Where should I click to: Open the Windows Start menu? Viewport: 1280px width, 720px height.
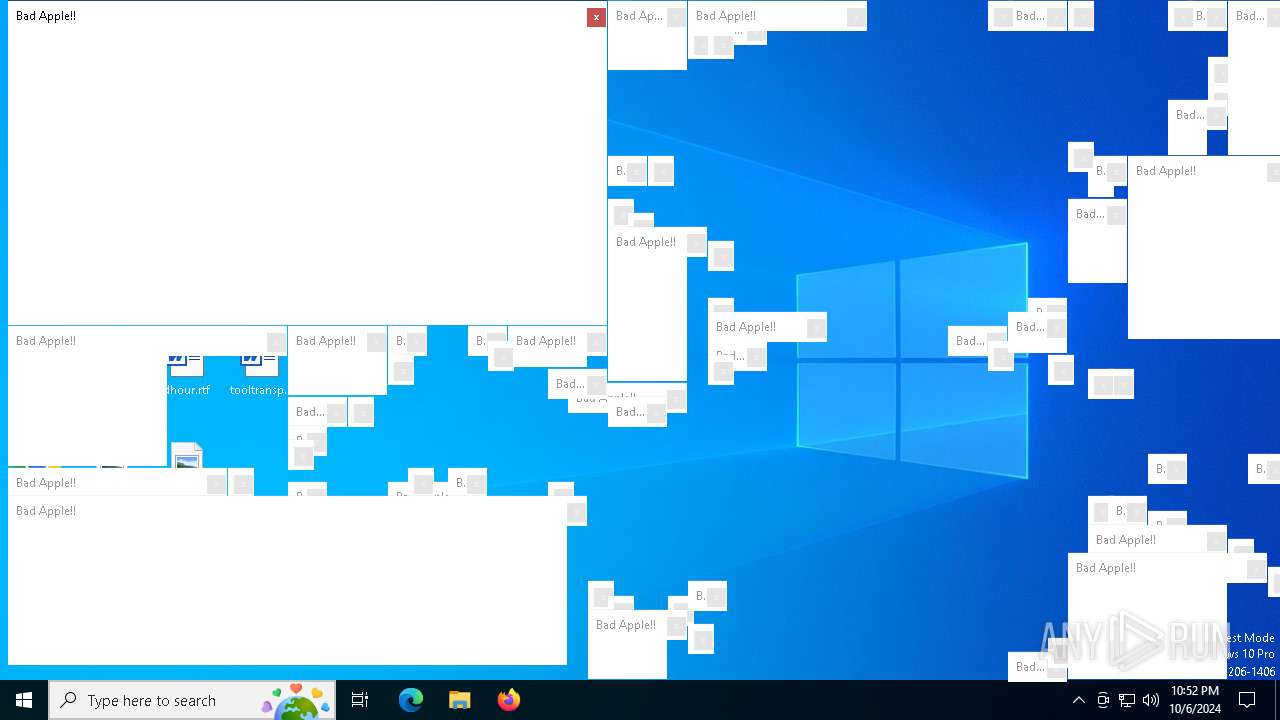coord(24,700)
